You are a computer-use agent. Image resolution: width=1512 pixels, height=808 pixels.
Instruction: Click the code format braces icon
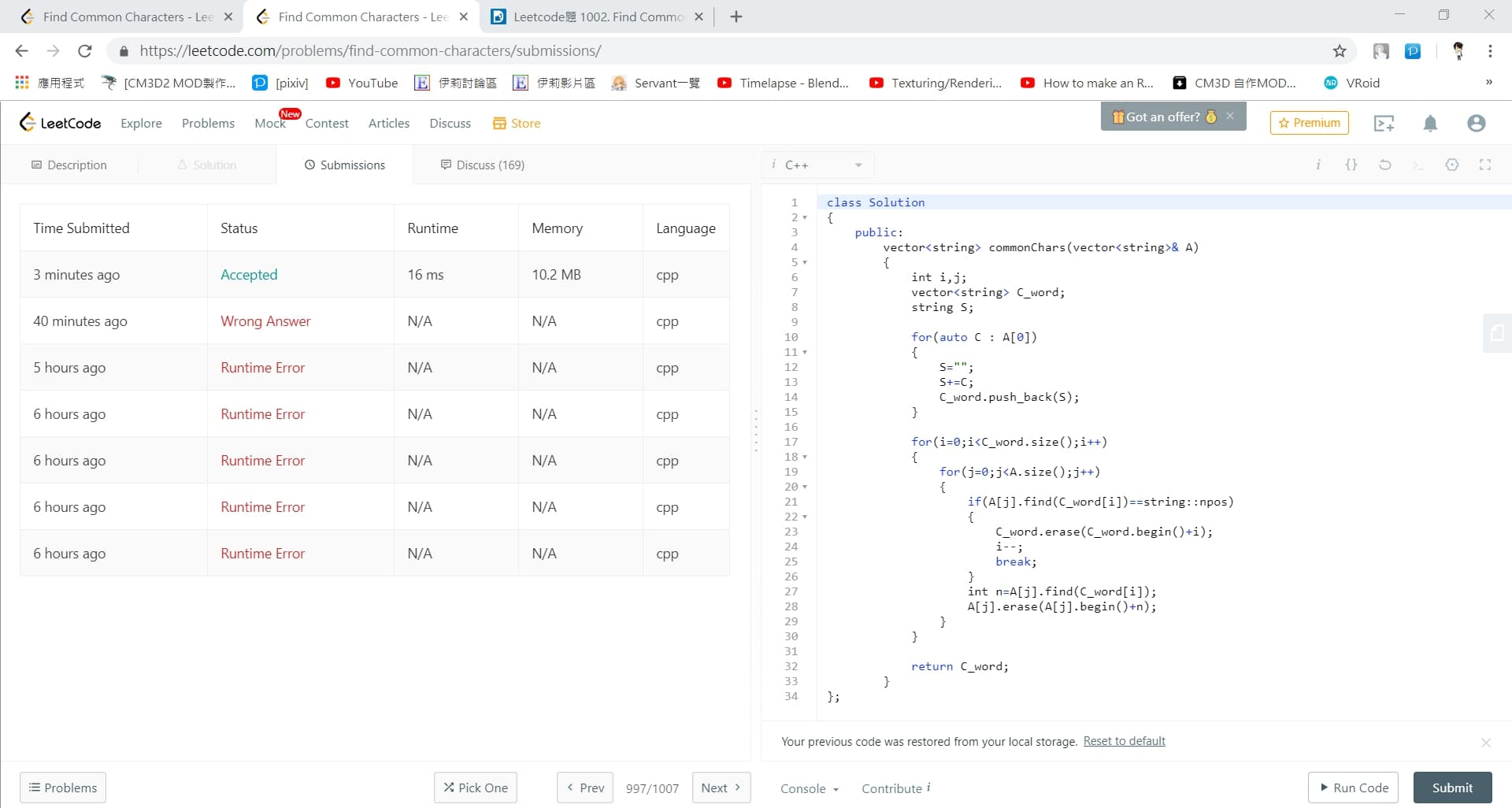[1351, 165]
